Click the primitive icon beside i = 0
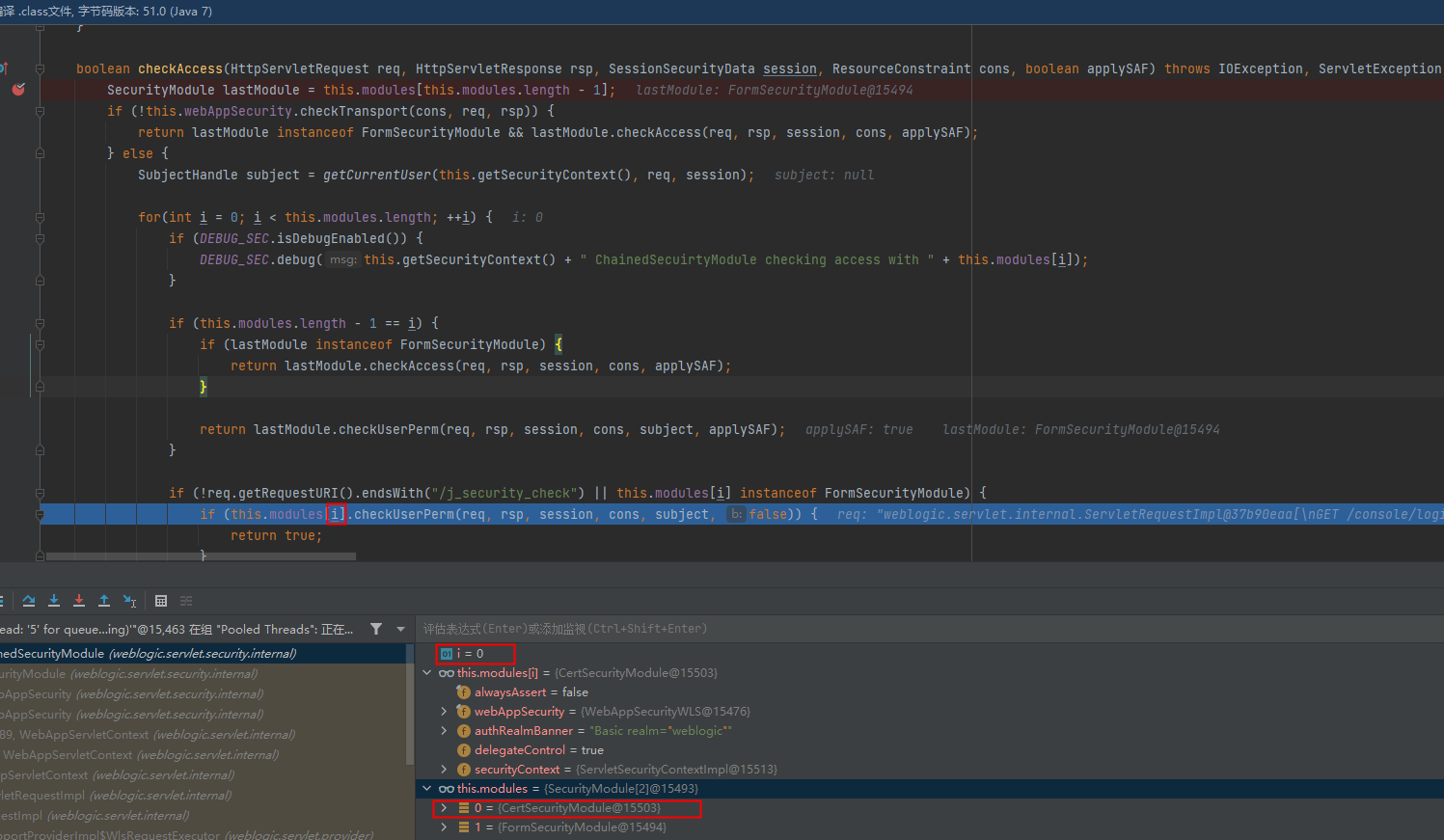The height and width of the screenshot is (840, 1444). [x=447, y=654]
